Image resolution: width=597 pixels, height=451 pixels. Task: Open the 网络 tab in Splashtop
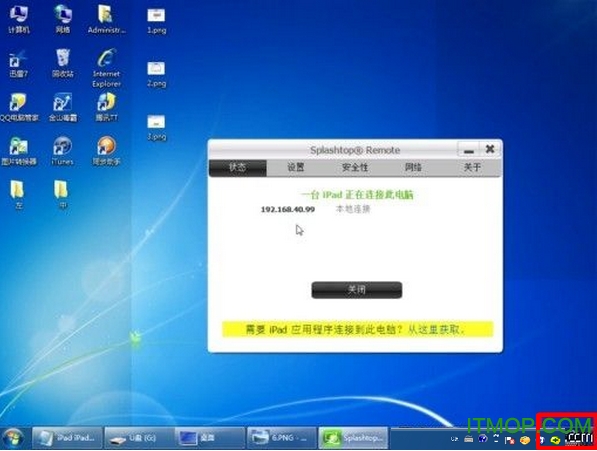413,167
